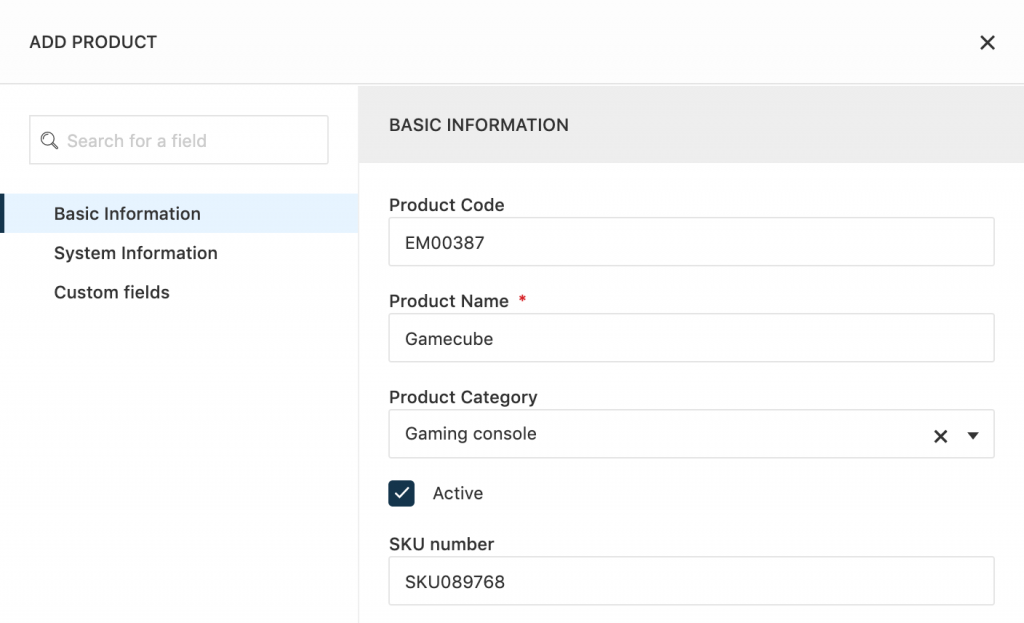Click the red asterisk beside Product Name
Screen dimensions: 1024x623
pos(522,298)
